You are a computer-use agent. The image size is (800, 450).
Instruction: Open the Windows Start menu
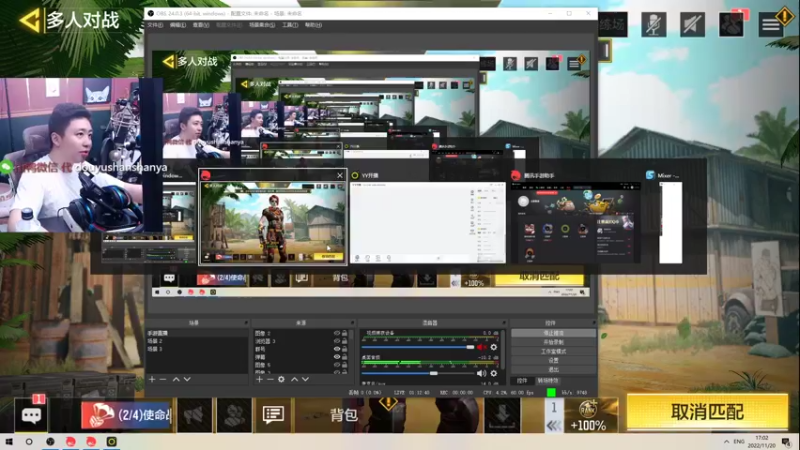click(x=8, y=442)
